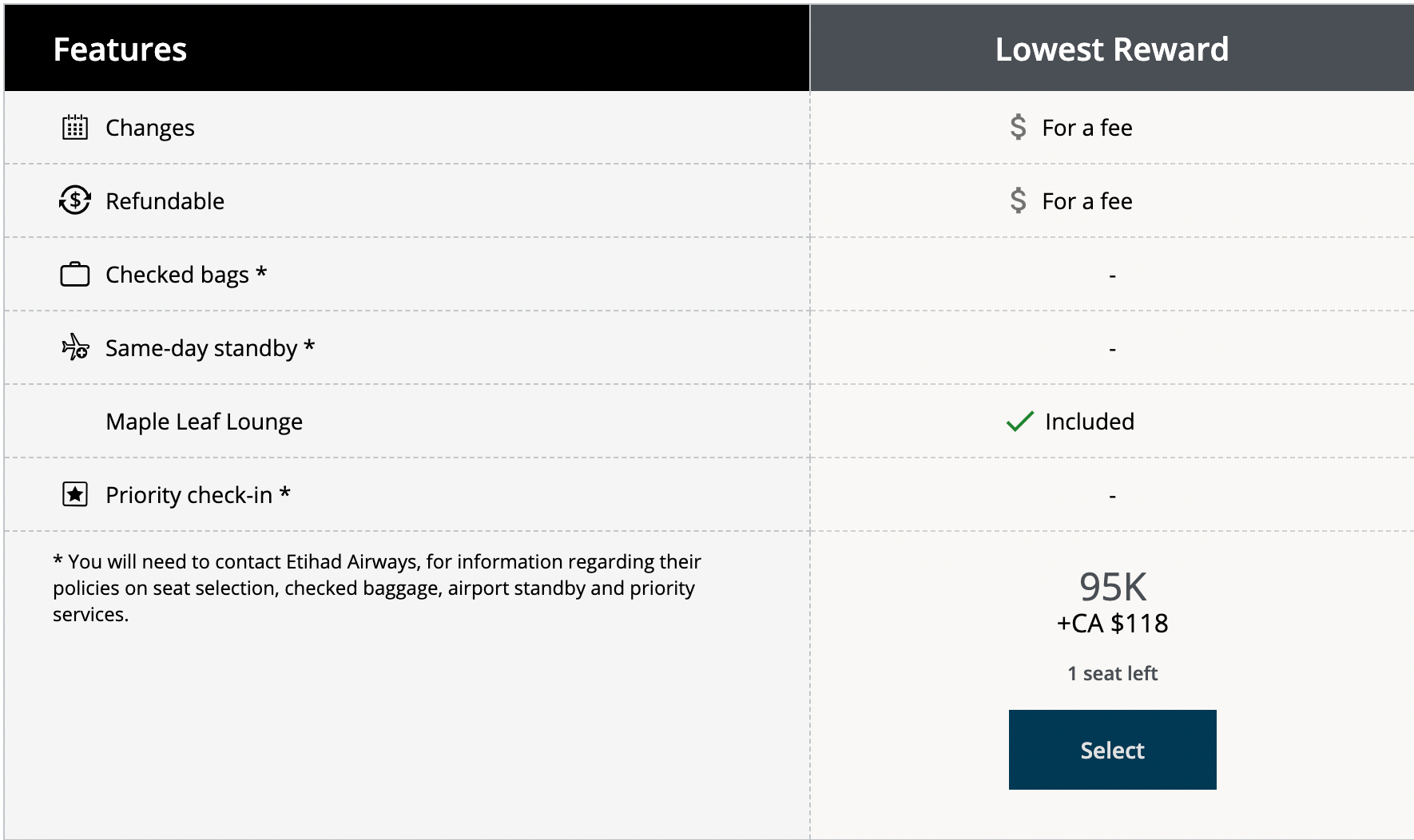Click the green checkmark beside Included
The height and width of the screenshot is (840, 1414).
1019,422
